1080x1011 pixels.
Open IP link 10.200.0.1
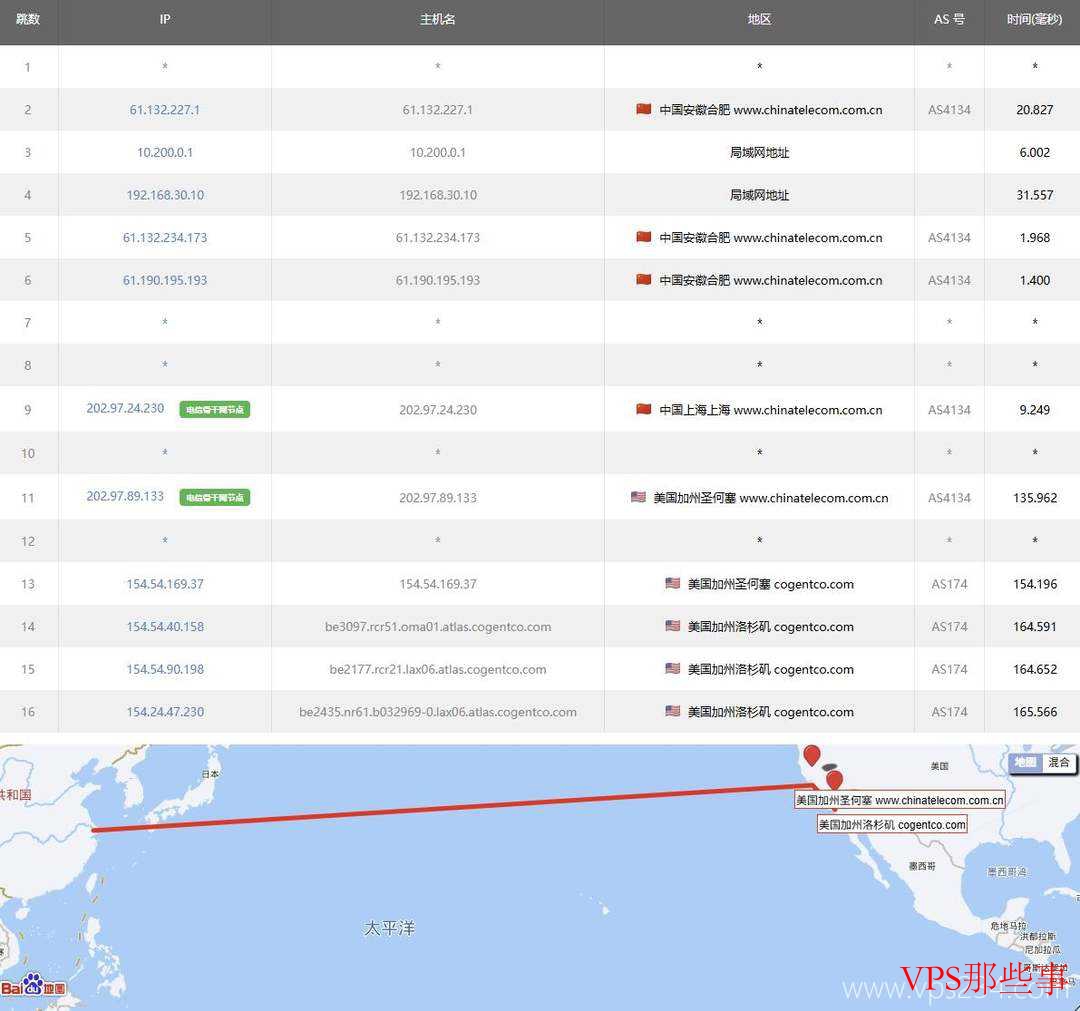pos(165,152)
